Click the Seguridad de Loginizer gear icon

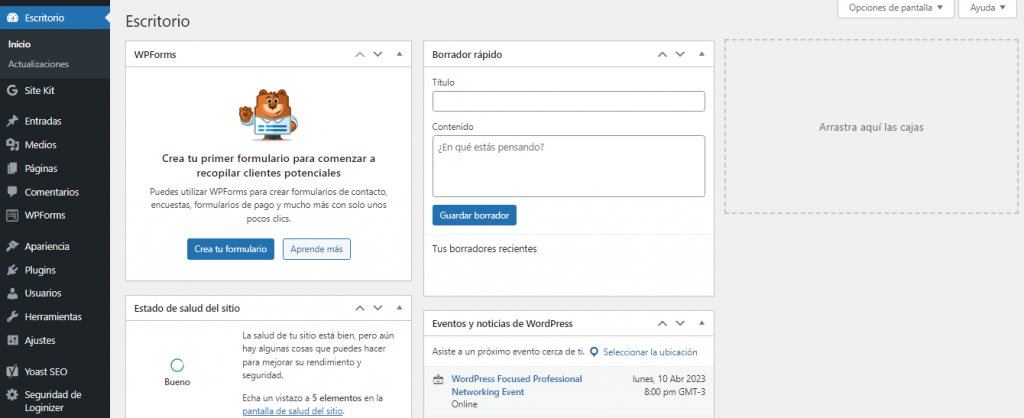coord(12,395)
